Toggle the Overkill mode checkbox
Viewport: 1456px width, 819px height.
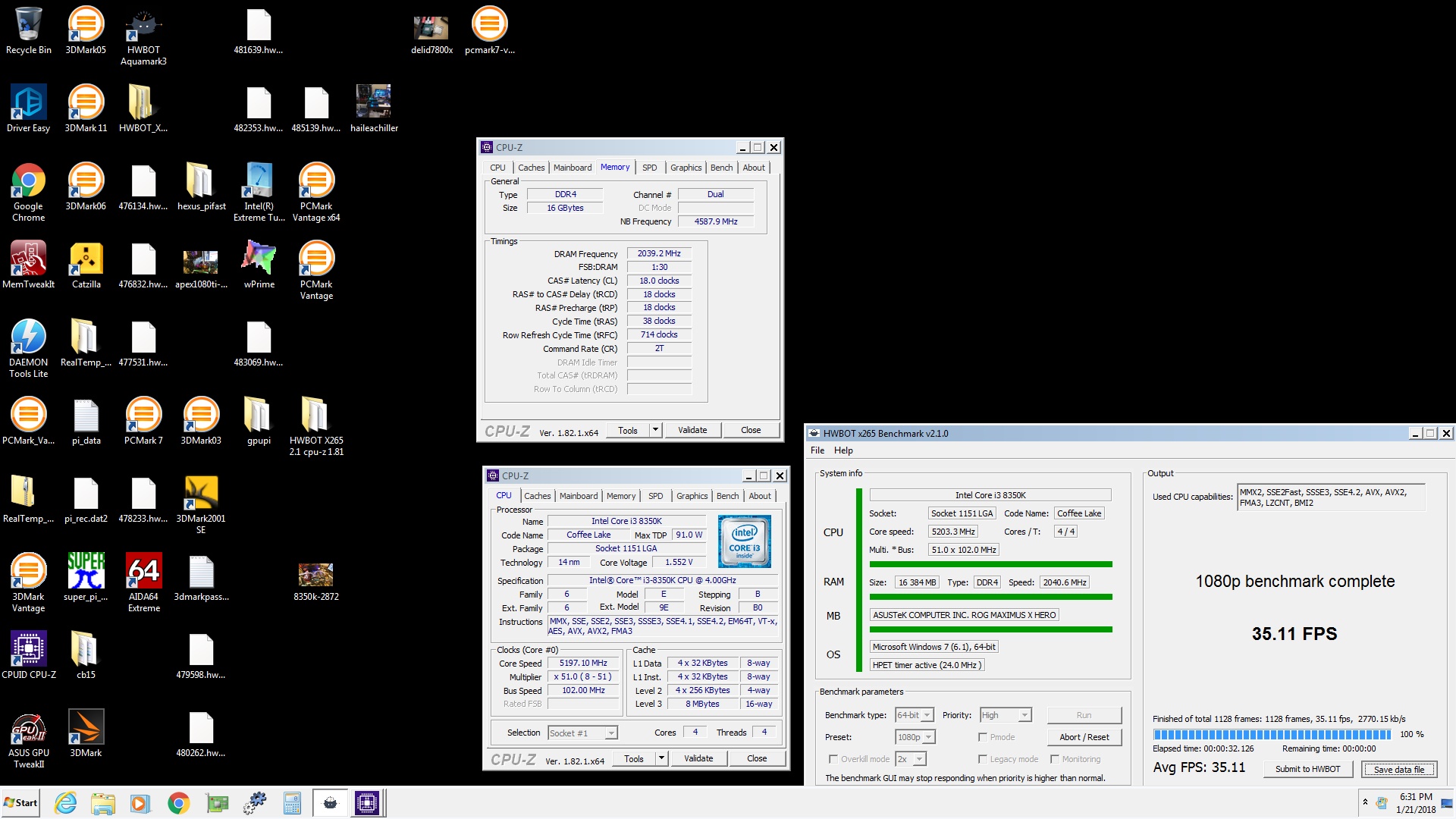[x=833, y=759]
